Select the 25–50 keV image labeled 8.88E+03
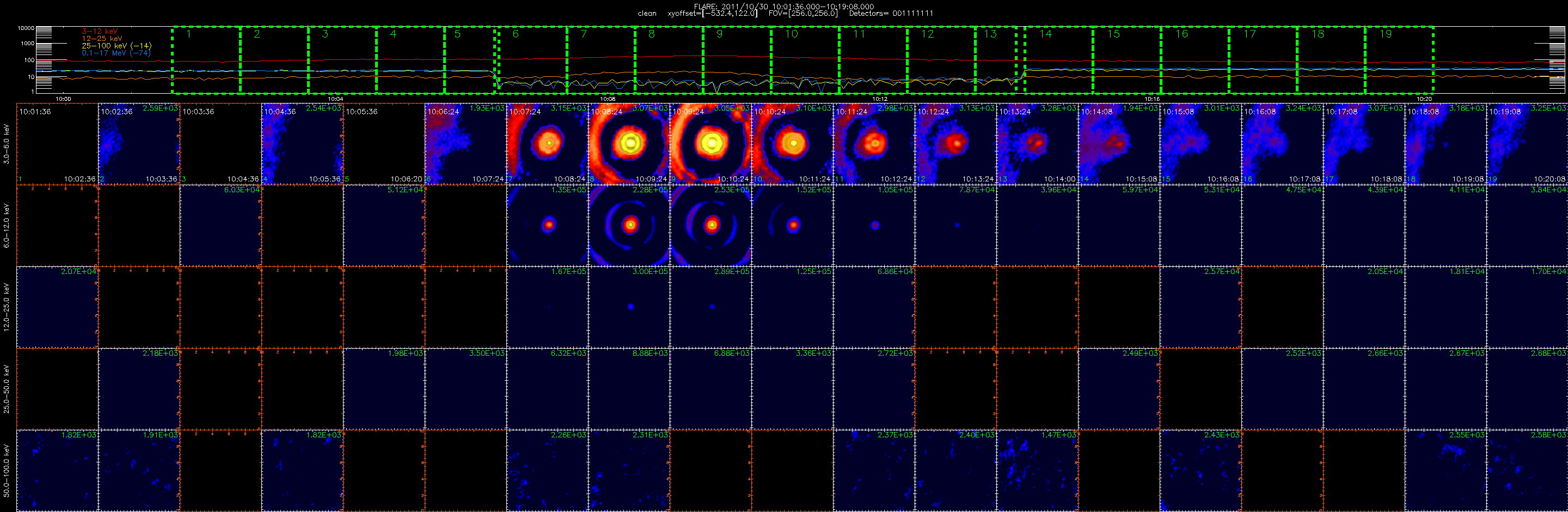1568x512 pixels. coord(629,389)
